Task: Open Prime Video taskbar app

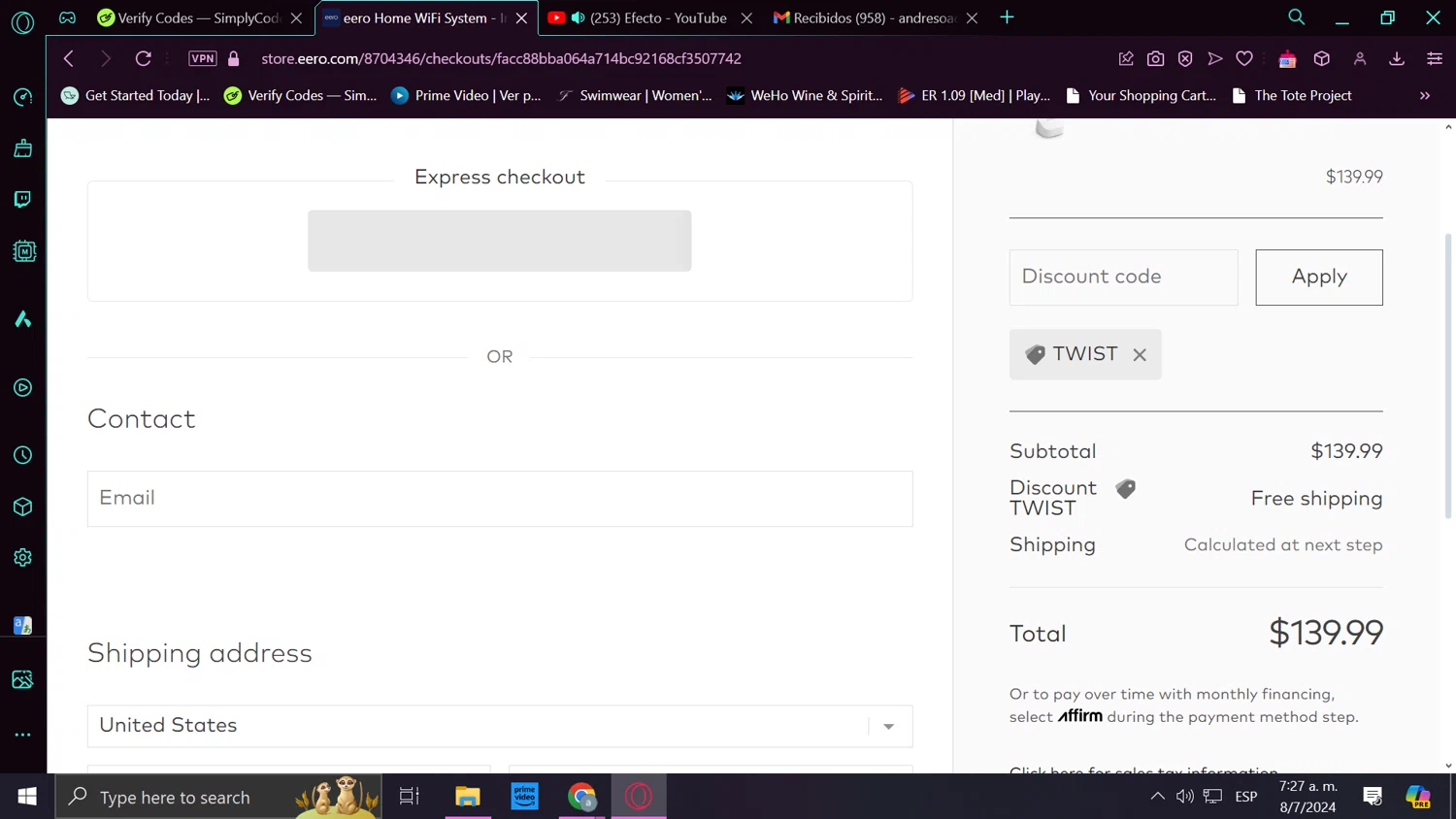Action: 525,797
